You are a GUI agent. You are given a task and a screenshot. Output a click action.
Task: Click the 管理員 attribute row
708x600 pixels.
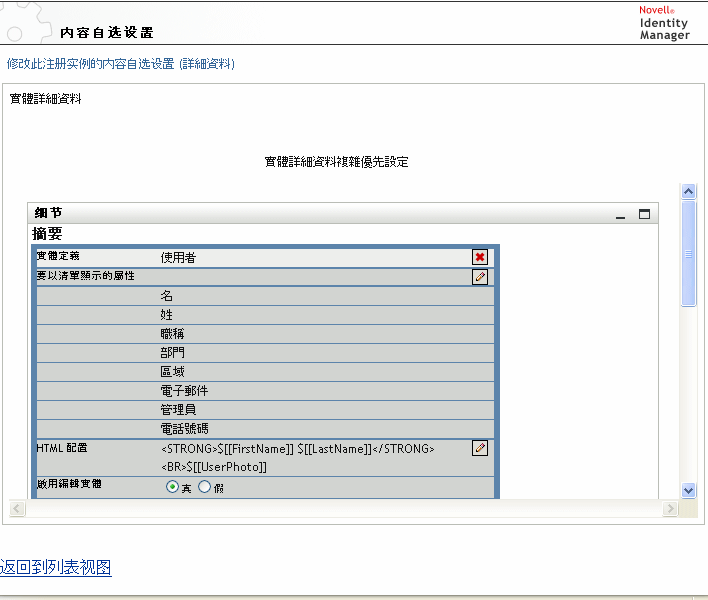point(265,409)
